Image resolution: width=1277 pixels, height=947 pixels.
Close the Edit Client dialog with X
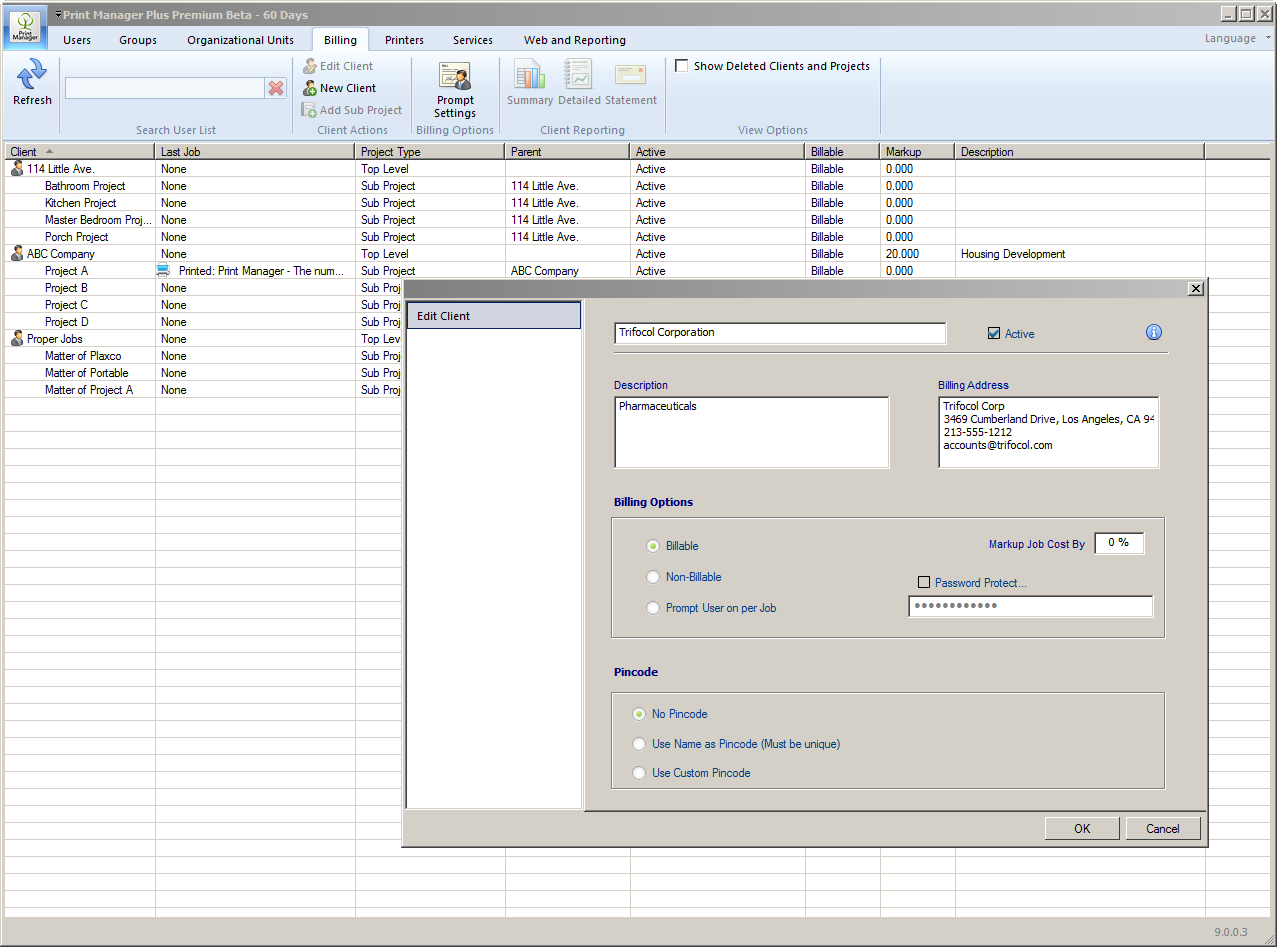point(1195,288)
